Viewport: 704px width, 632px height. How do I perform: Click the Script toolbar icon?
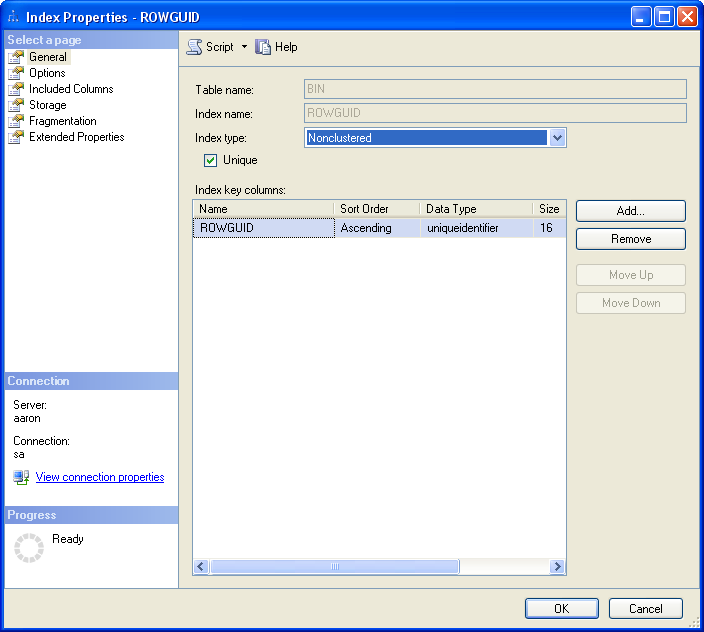pyautogui.click(x=195, y=47)
